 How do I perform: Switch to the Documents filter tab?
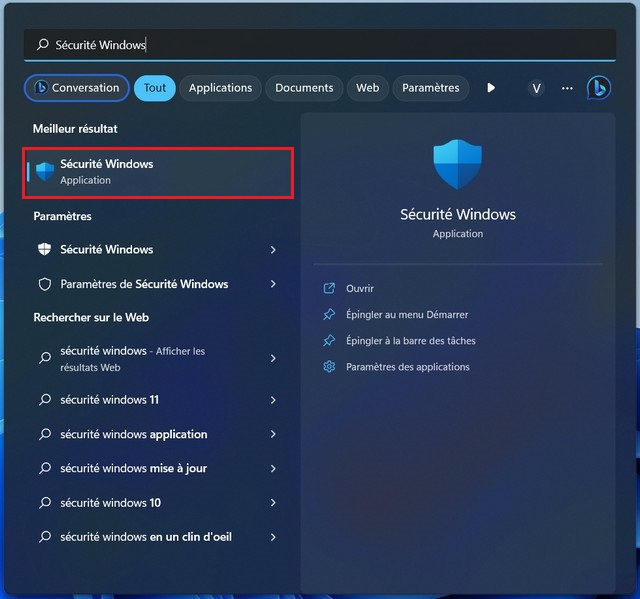(x=304, y=88)
